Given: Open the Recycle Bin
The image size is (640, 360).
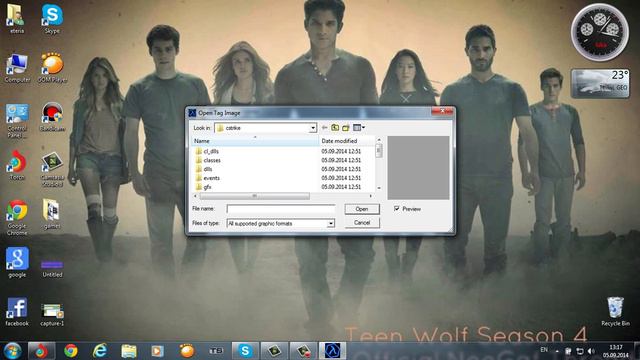Looking at the screenshot, I should coord(616,311).
